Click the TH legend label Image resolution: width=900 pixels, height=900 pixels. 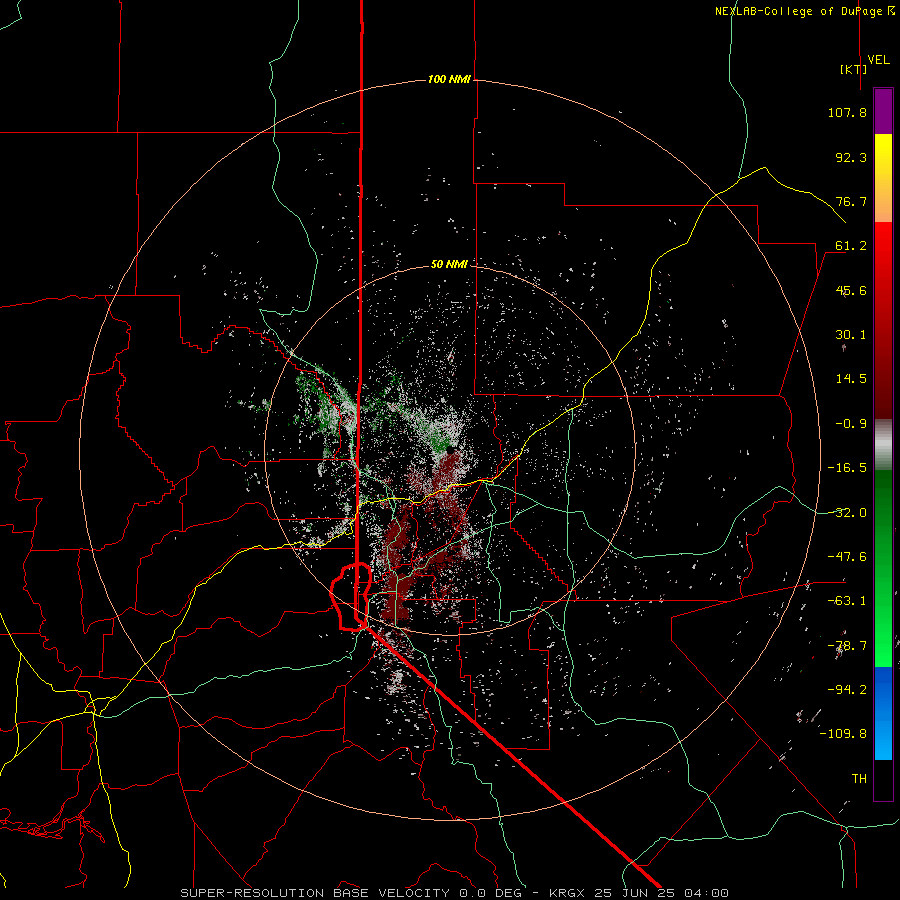859,779
